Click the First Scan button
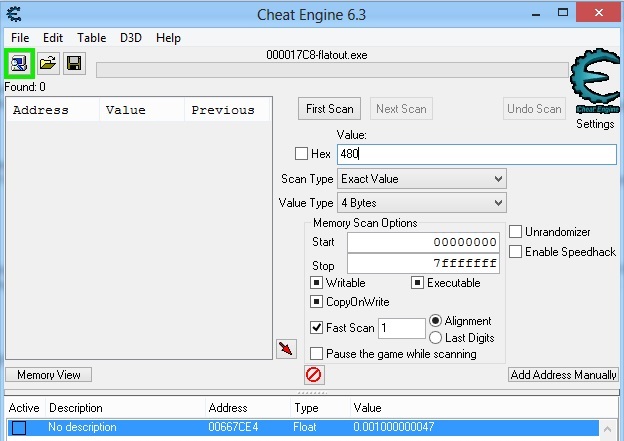This screenshot has height=441, width=624. point(330,109)
